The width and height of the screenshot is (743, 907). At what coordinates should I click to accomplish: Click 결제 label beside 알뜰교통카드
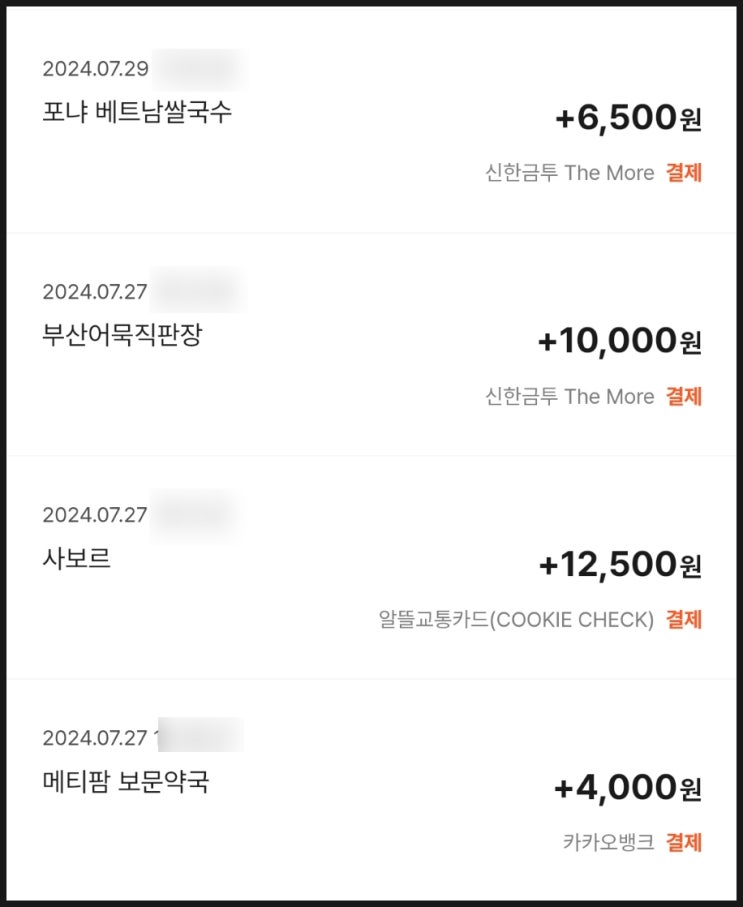[684, 620]
